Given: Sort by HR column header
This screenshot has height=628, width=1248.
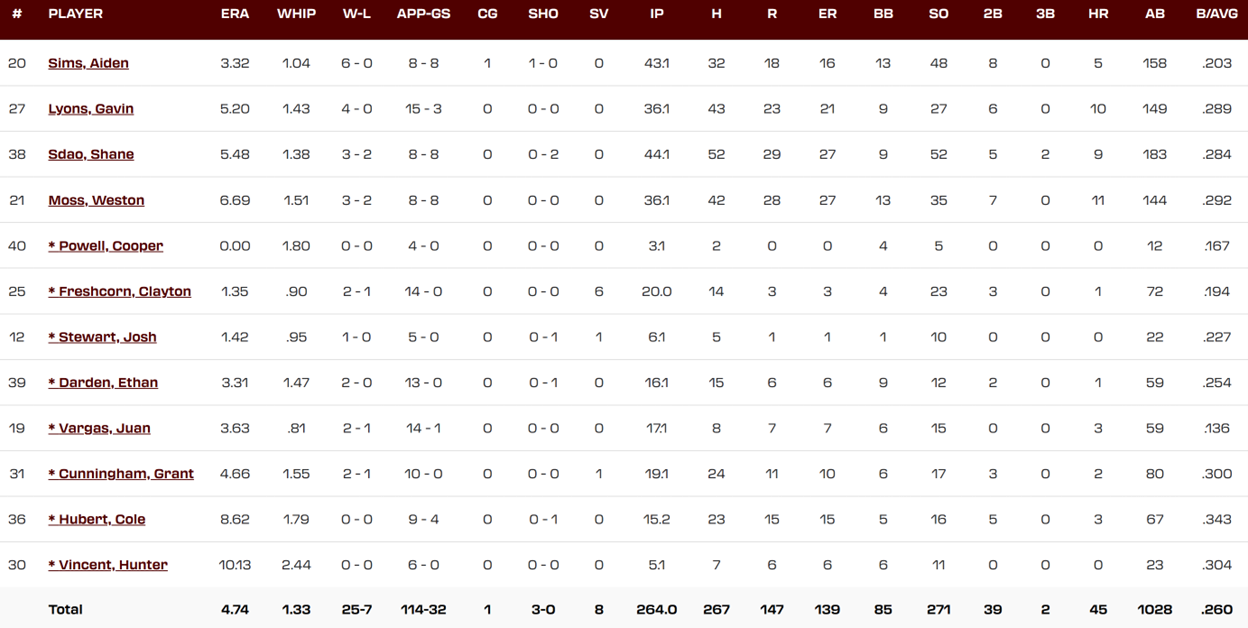Looking at the screenshot, I should [x=1098, y=14].
